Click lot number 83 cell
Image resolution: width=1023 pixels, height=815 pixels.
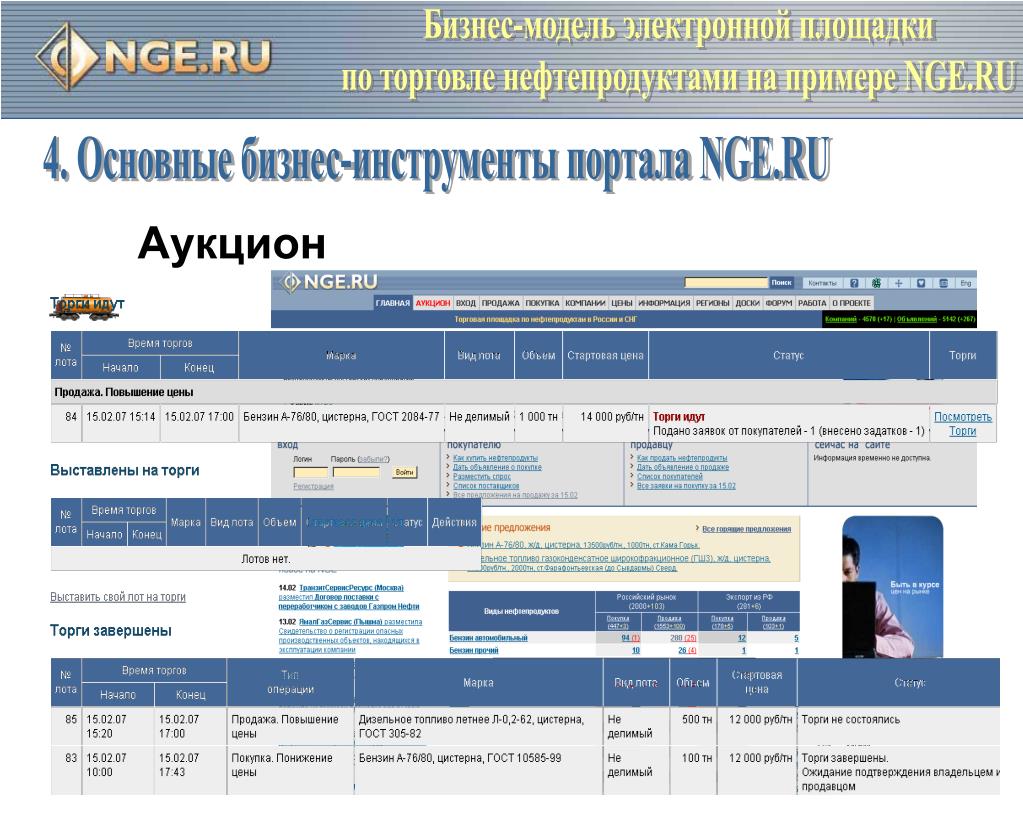pos(67,770)
